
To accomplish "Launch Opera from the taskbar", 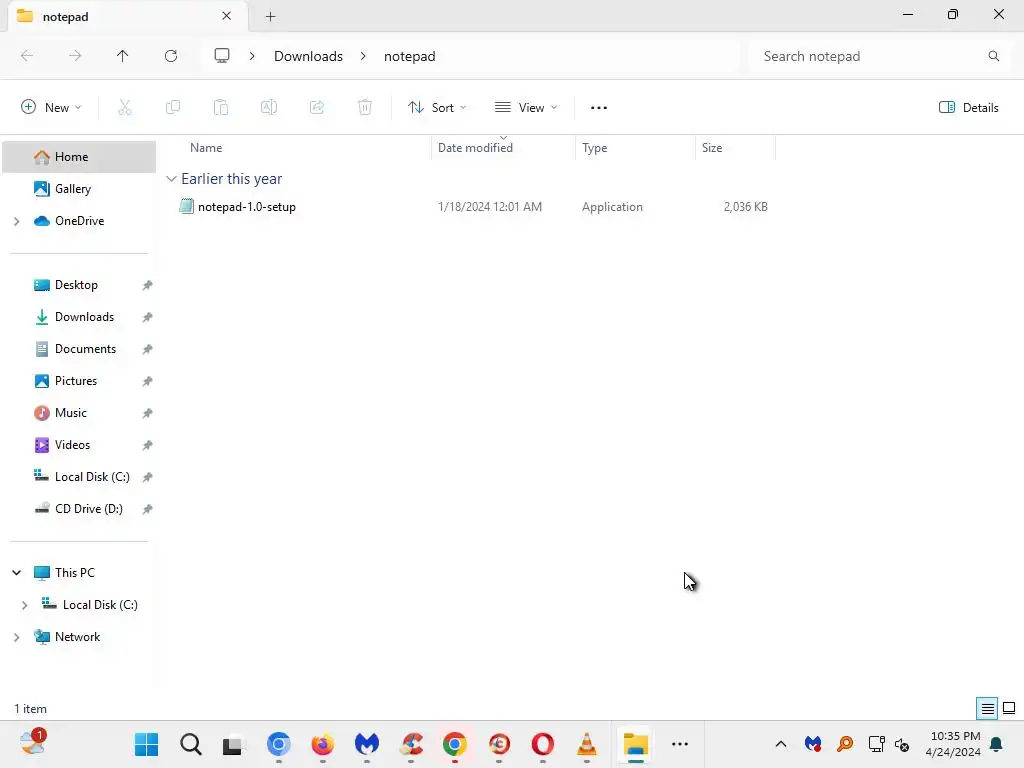I will tap(543, 744).
